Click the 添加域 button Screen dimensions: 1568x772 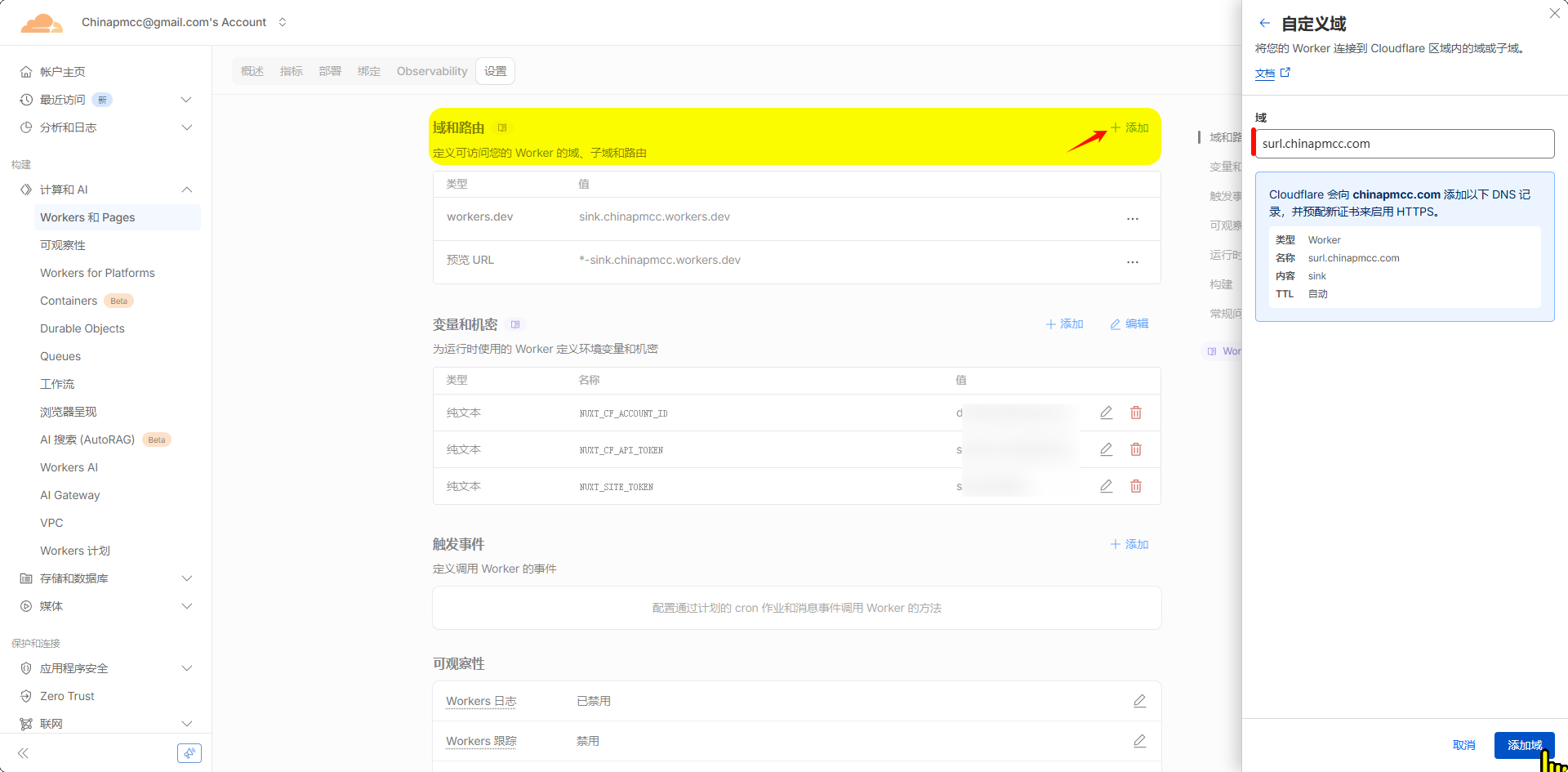[x=1524, y=745]
